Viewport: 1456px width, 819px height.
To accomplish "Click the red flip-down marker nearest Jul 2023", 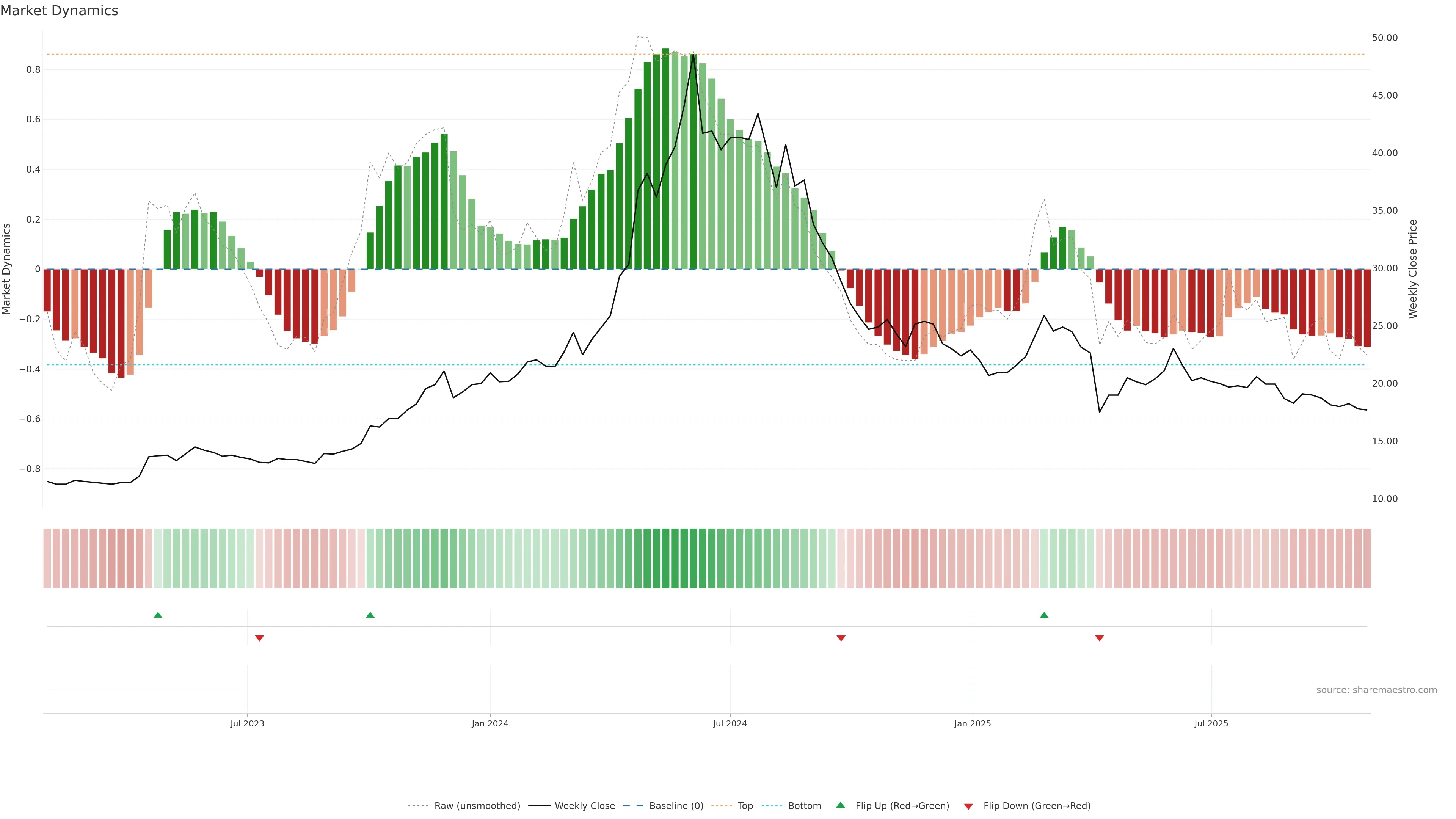I will pyautogui.click(x=259, y=638).
